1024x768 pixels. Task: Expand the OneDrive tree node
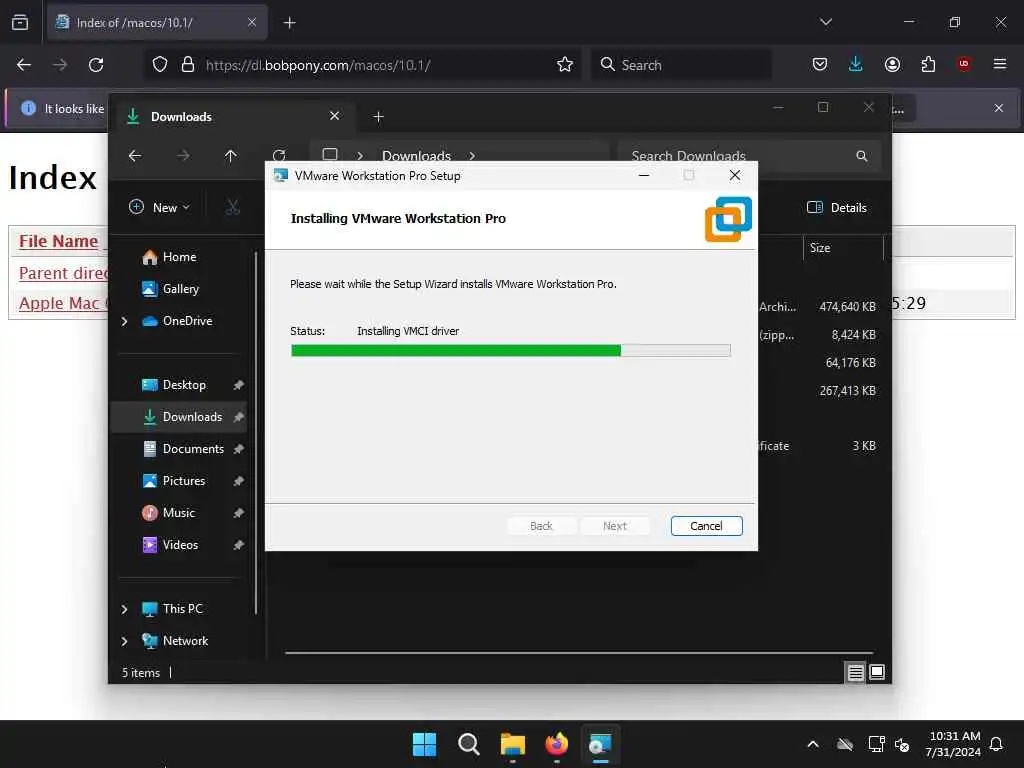coord(125,321)
